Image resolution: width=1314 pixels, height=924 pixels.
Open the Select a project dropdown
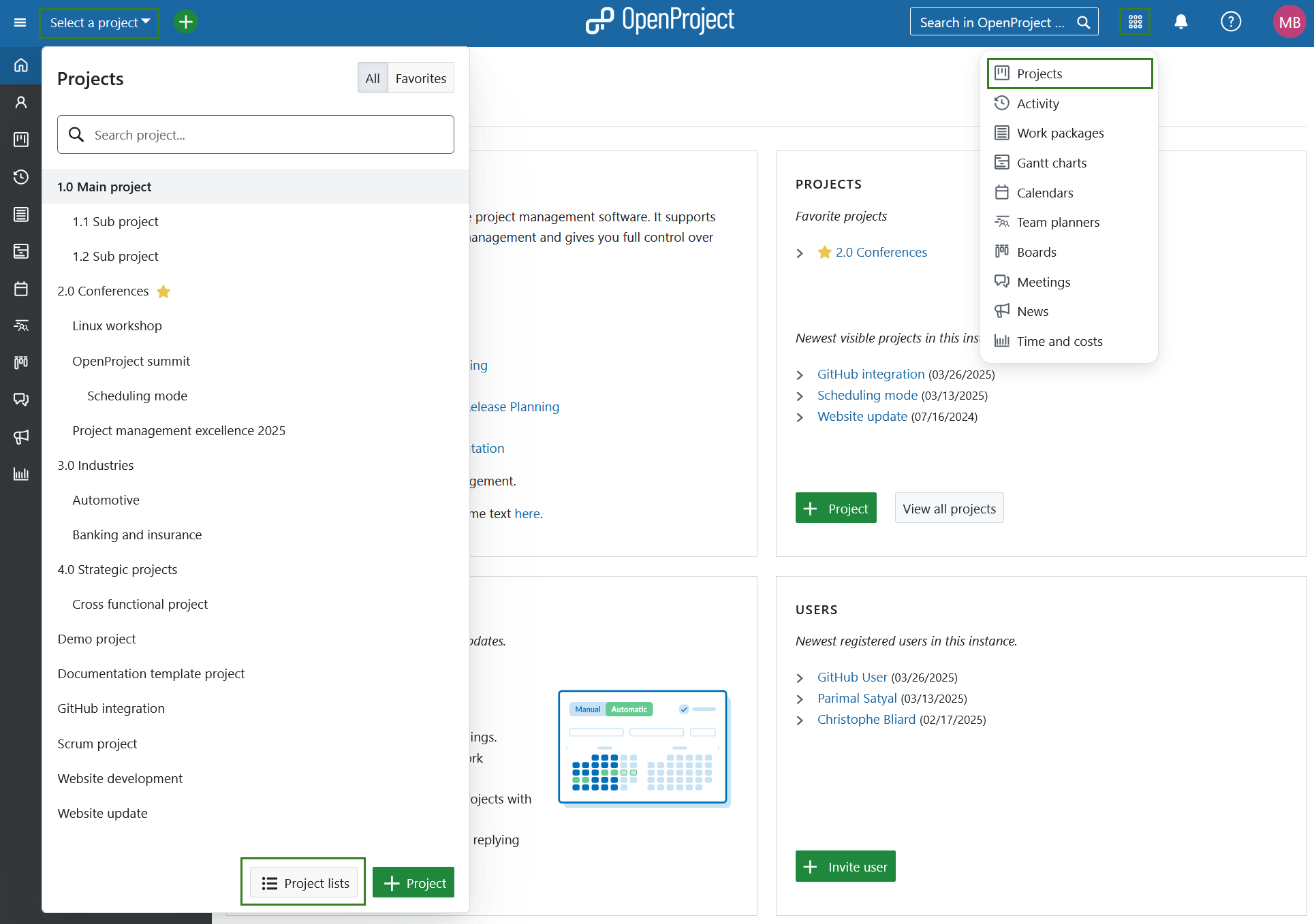pos(99,22)
